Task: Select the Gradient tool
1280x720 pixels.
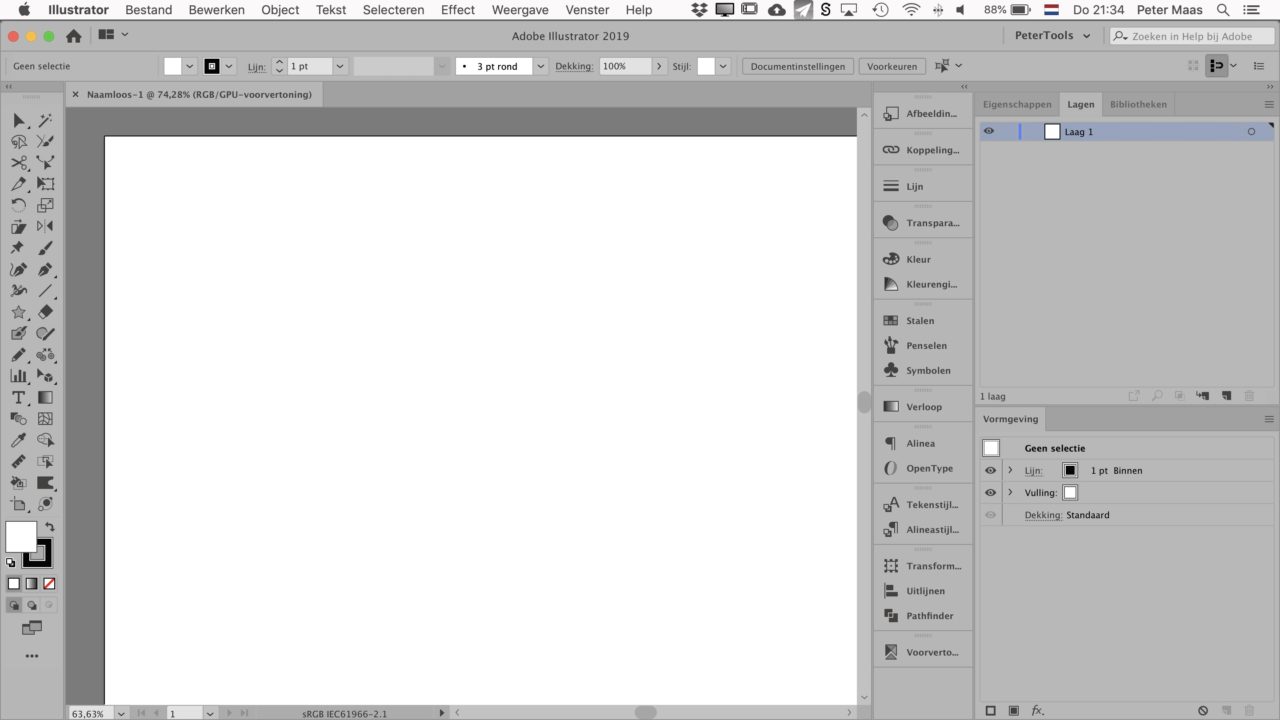Action: [45, 398]
